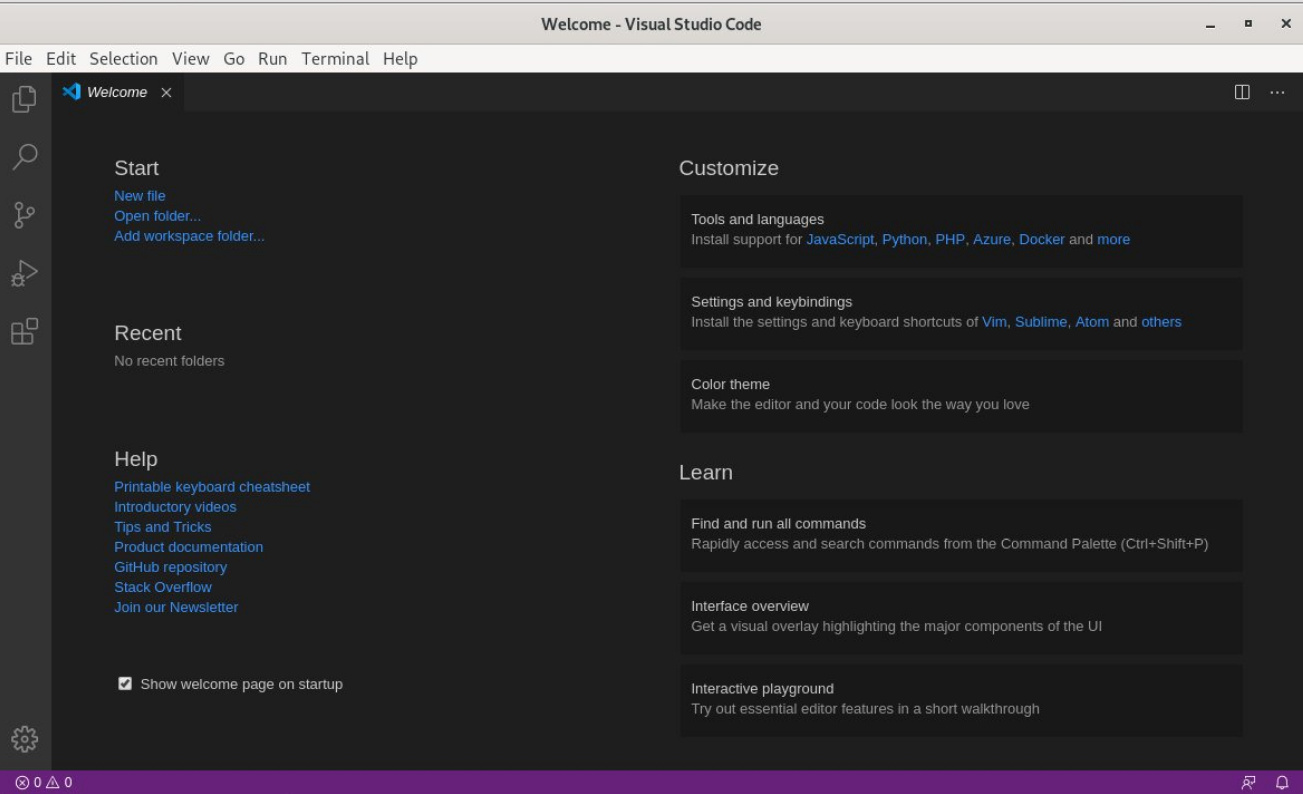The width and height of the screenshot is (1303, 794).
Task: Open the Manage gear menu
Action: coord(24,739)
